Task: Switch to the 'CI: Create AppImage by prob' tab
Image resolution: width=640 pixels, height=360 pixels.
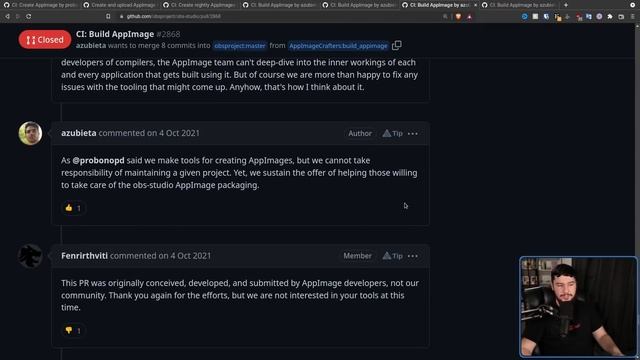Action: pos(40,5)
